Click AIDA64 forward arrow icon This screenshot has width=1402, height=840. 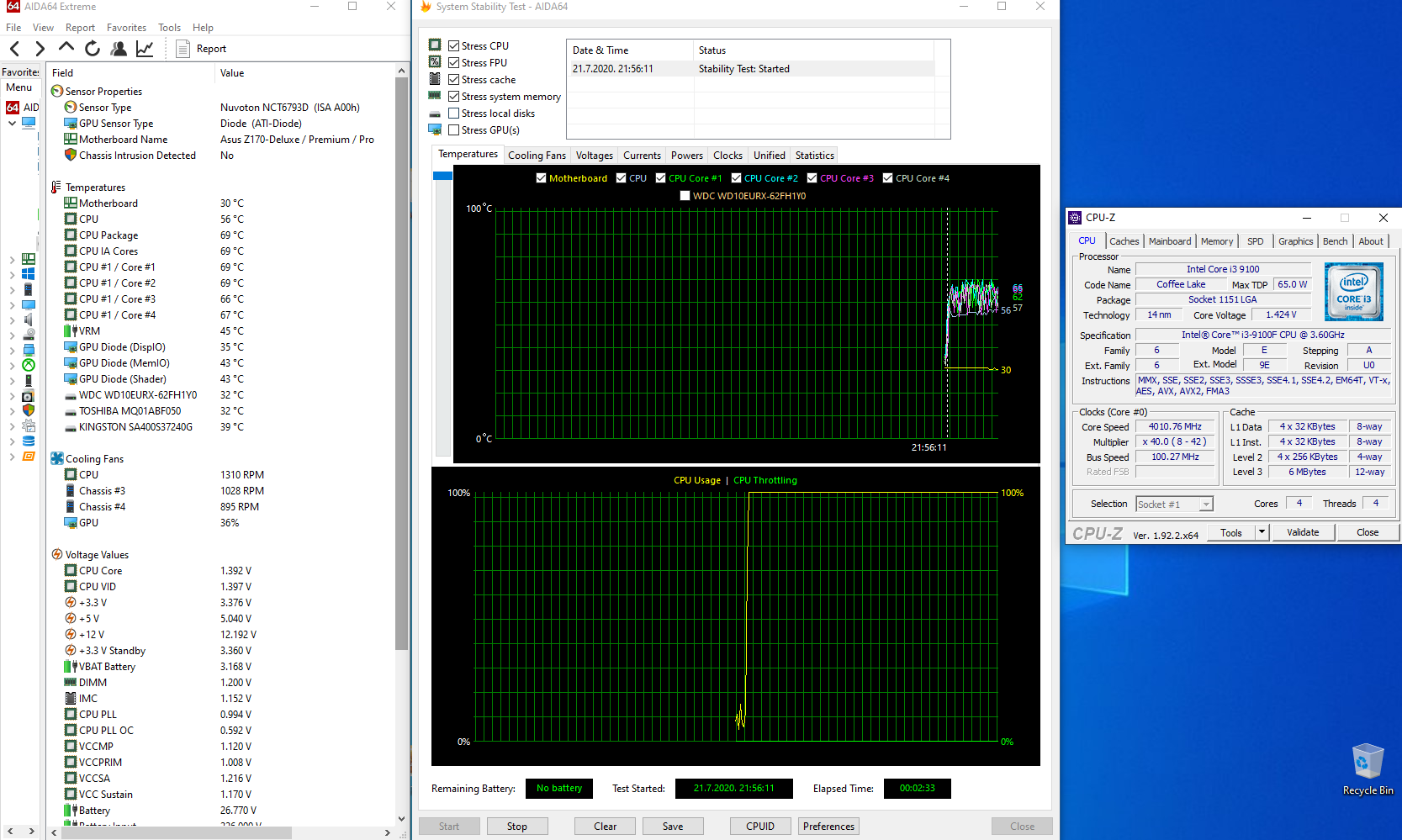click(x=40, y=49)
